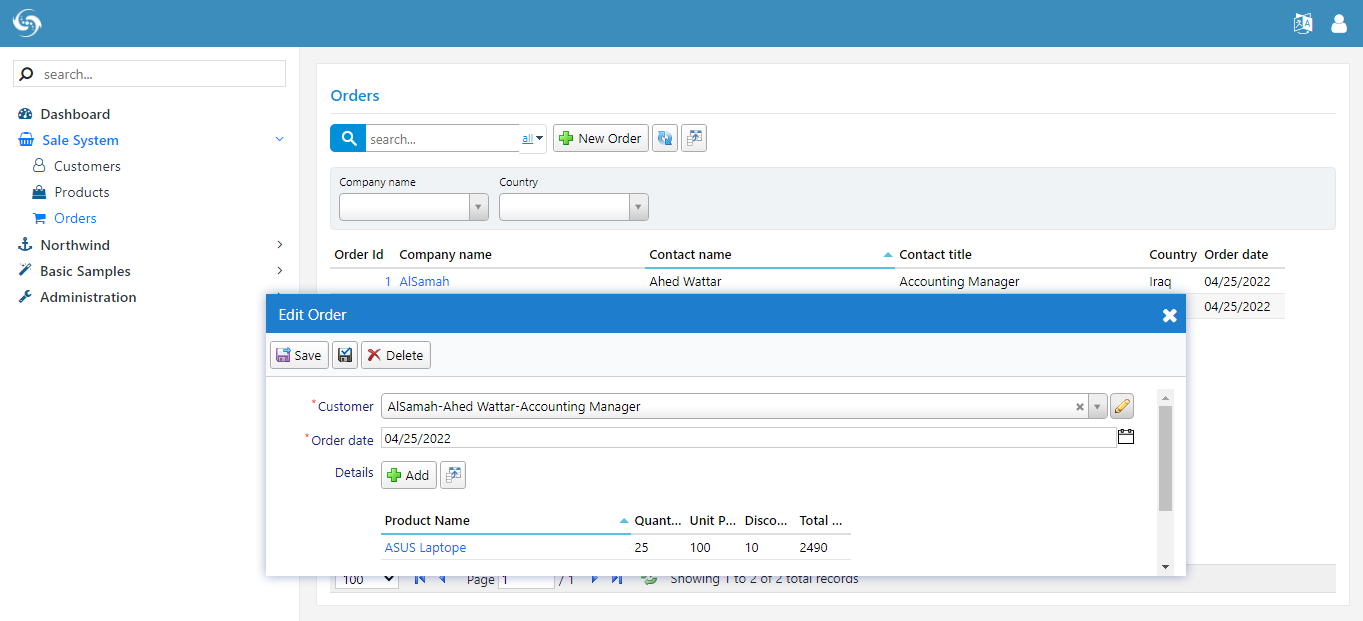Viewport: 1363px width, 621px height.
Task: Clear the selected Customer with the x
Action: (x=1080, y=407)
